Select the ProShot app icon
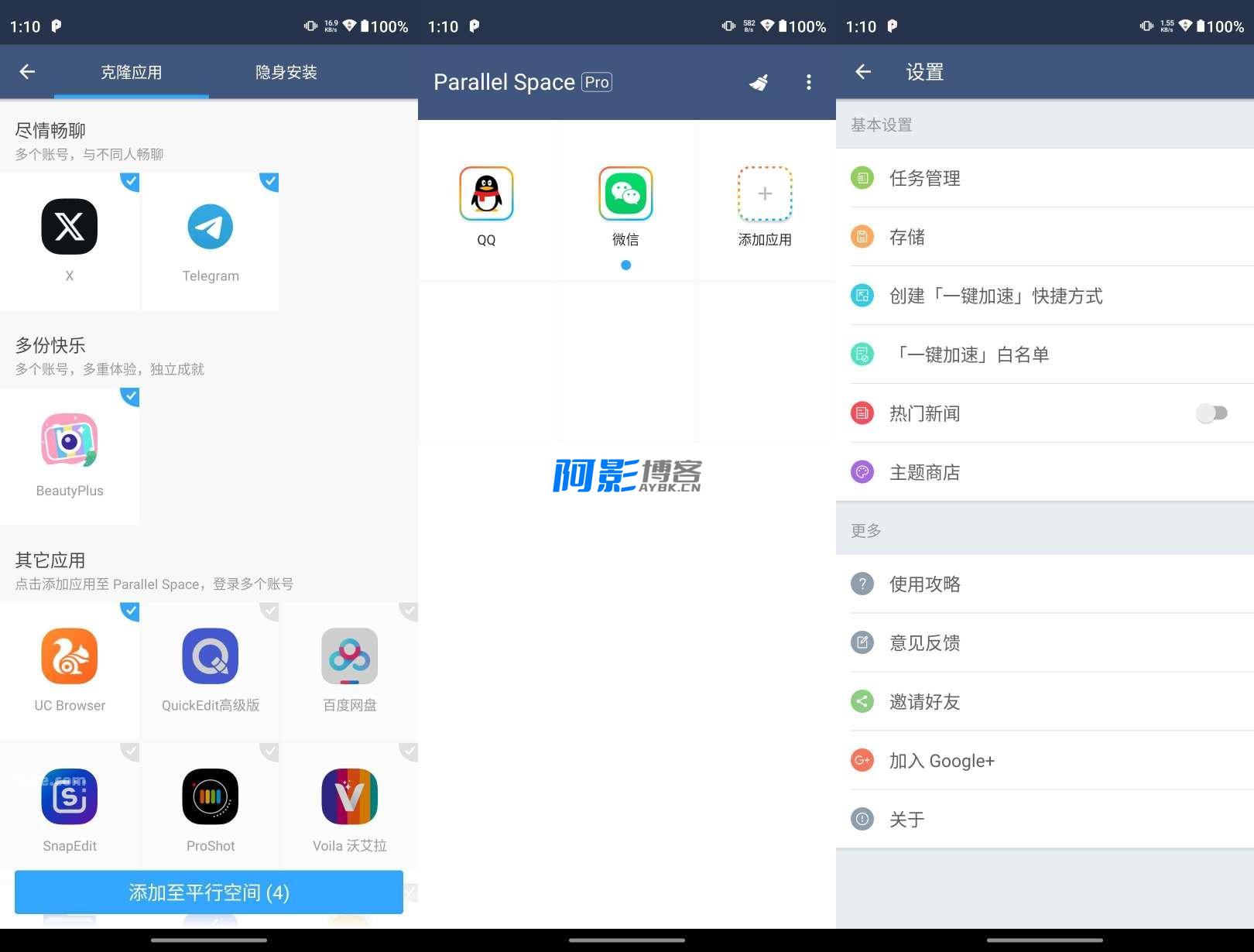Screen dimensions: 1254x952 [210, 796]
